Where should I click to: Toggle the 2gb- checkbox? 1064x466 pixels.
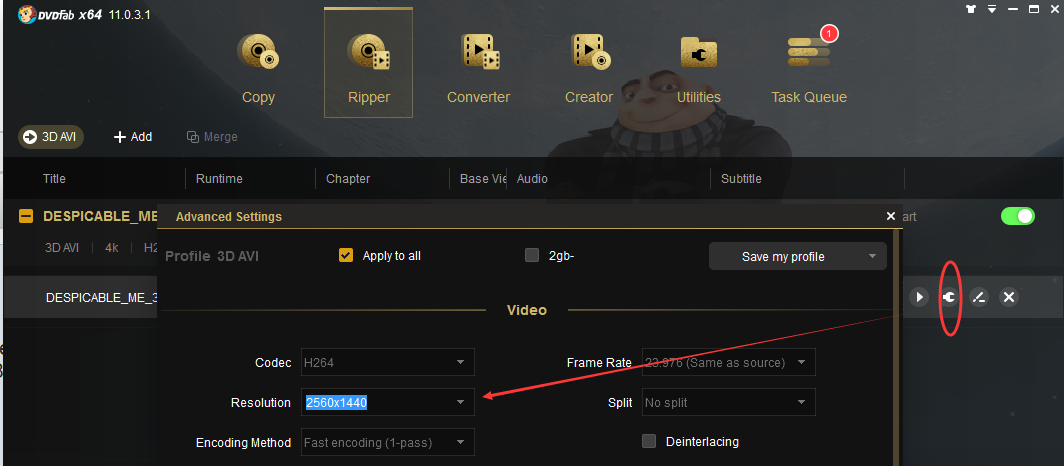[x=532, y=256]
